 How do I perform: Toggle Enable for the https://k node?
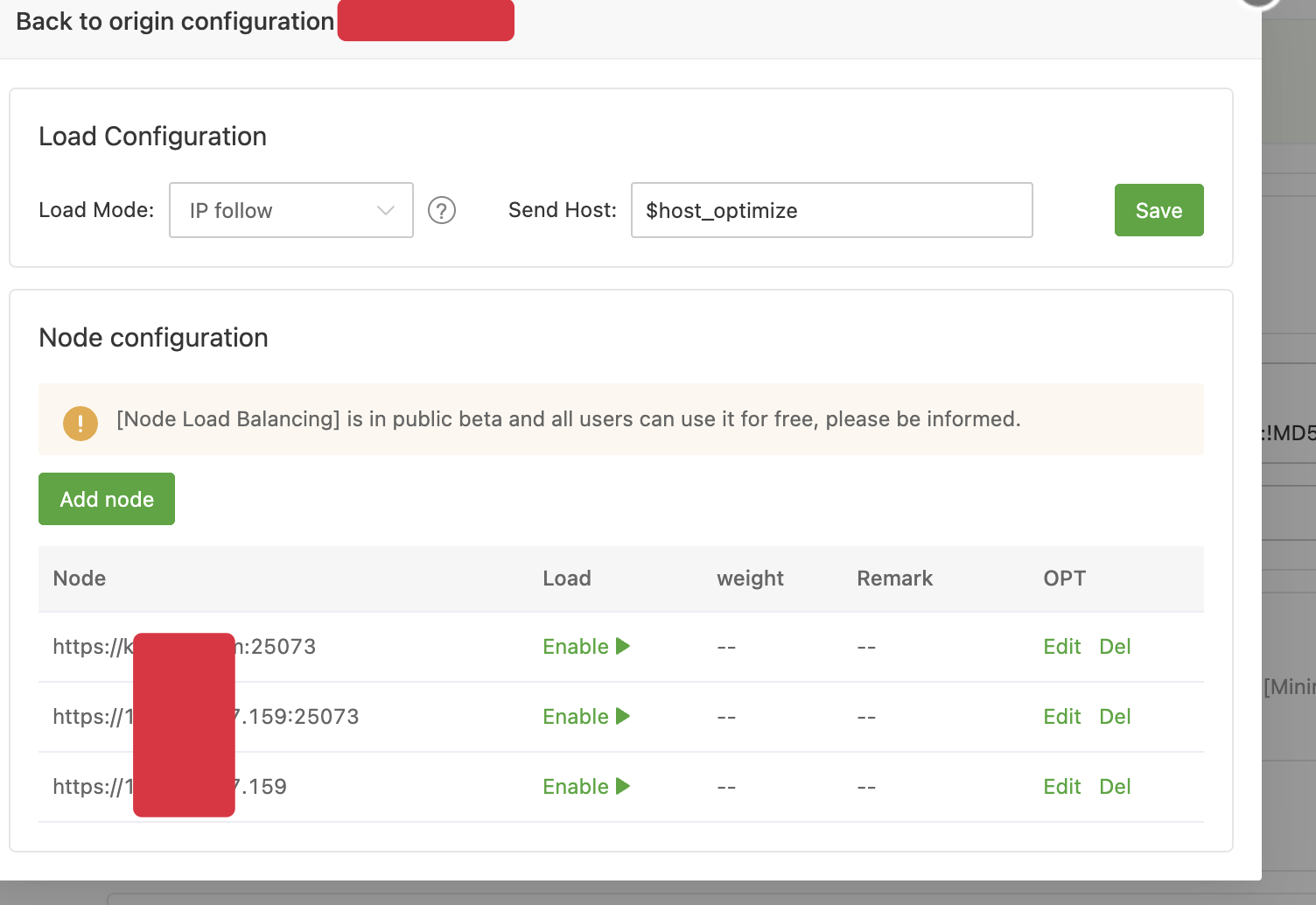pyautogui.click(x=585, y=647)
